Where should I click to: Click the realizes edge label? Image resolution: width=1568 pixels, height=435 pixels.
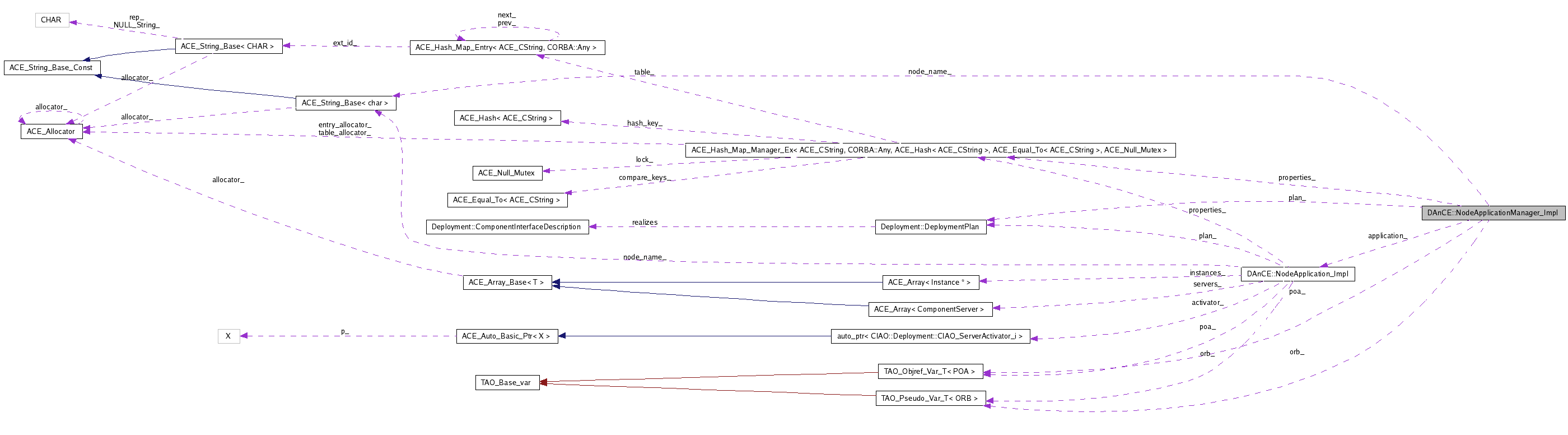(x=645, y=223)
